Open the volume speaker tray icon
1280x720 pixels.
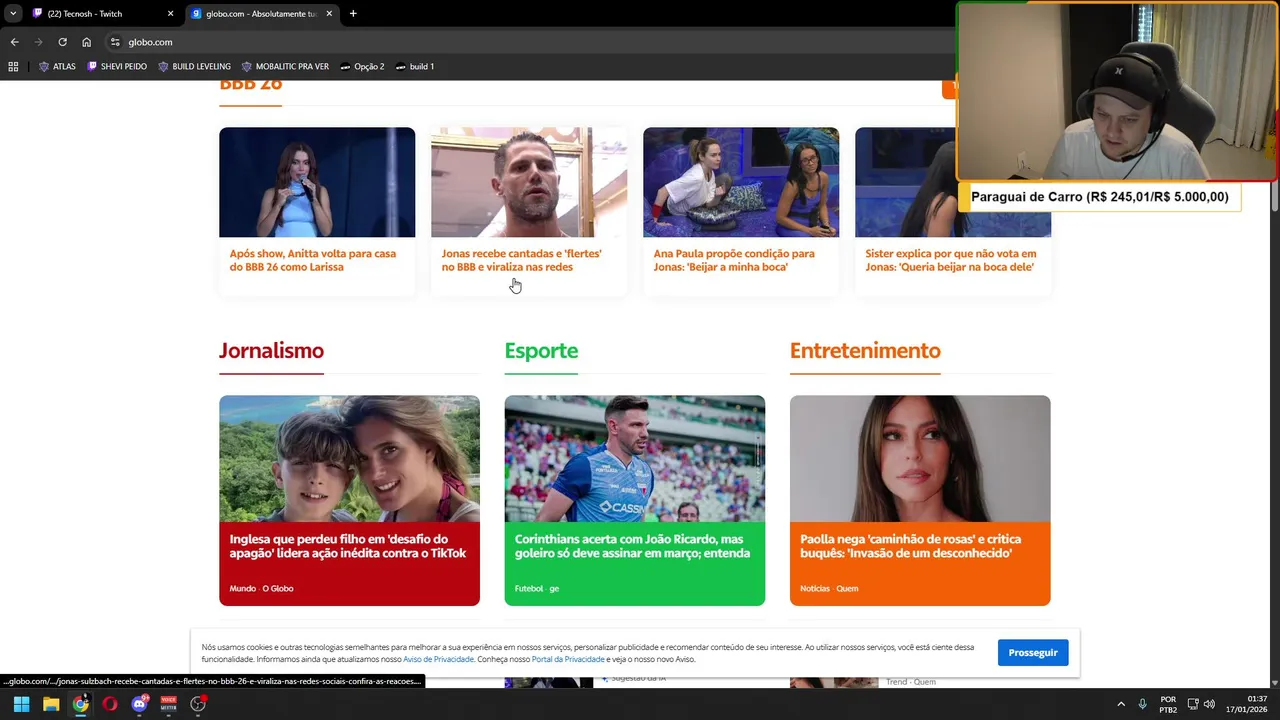[x=1209, y=704]
